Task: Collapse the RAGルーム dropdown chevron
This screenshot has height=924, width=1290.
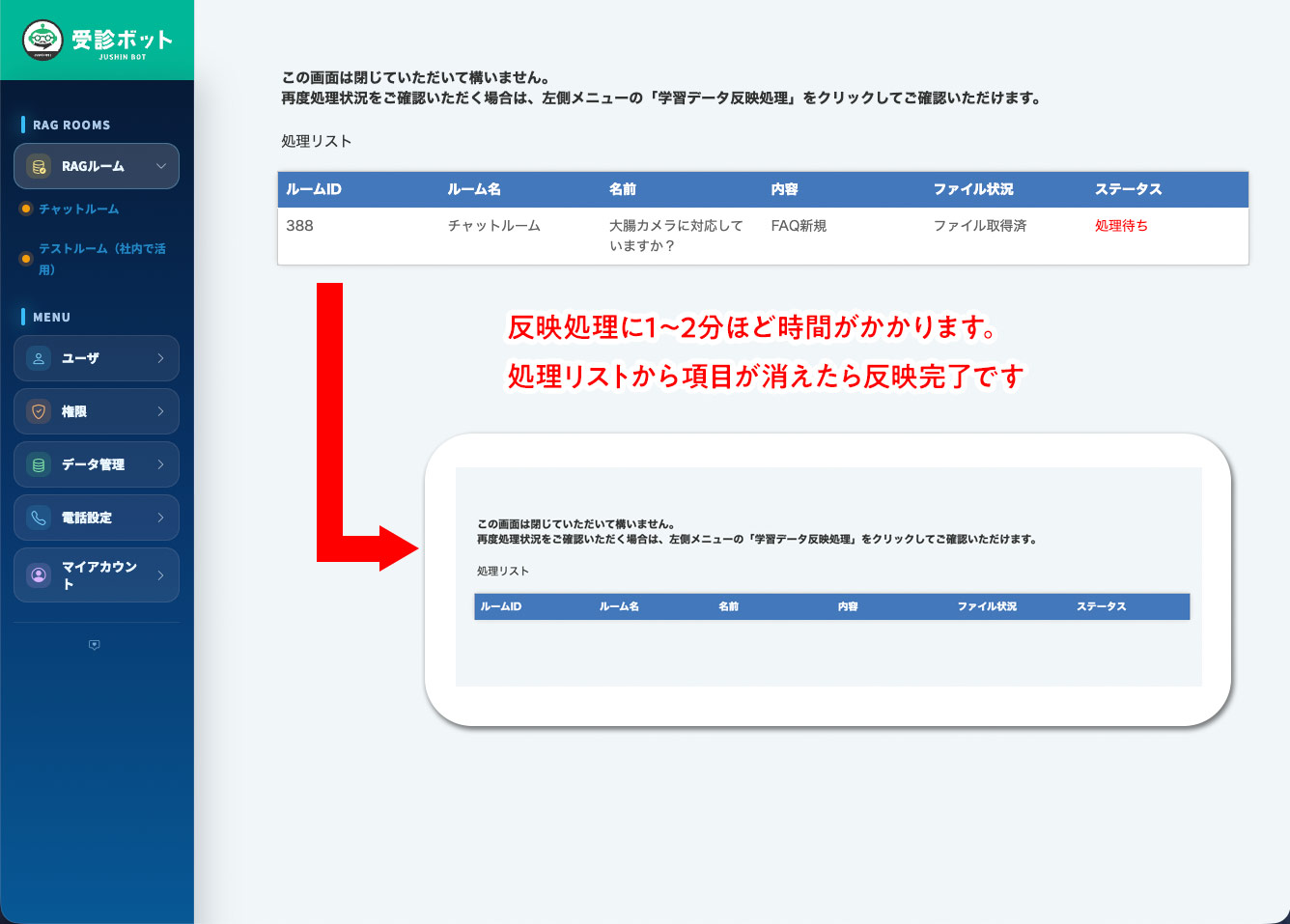Action: (161, 166)
